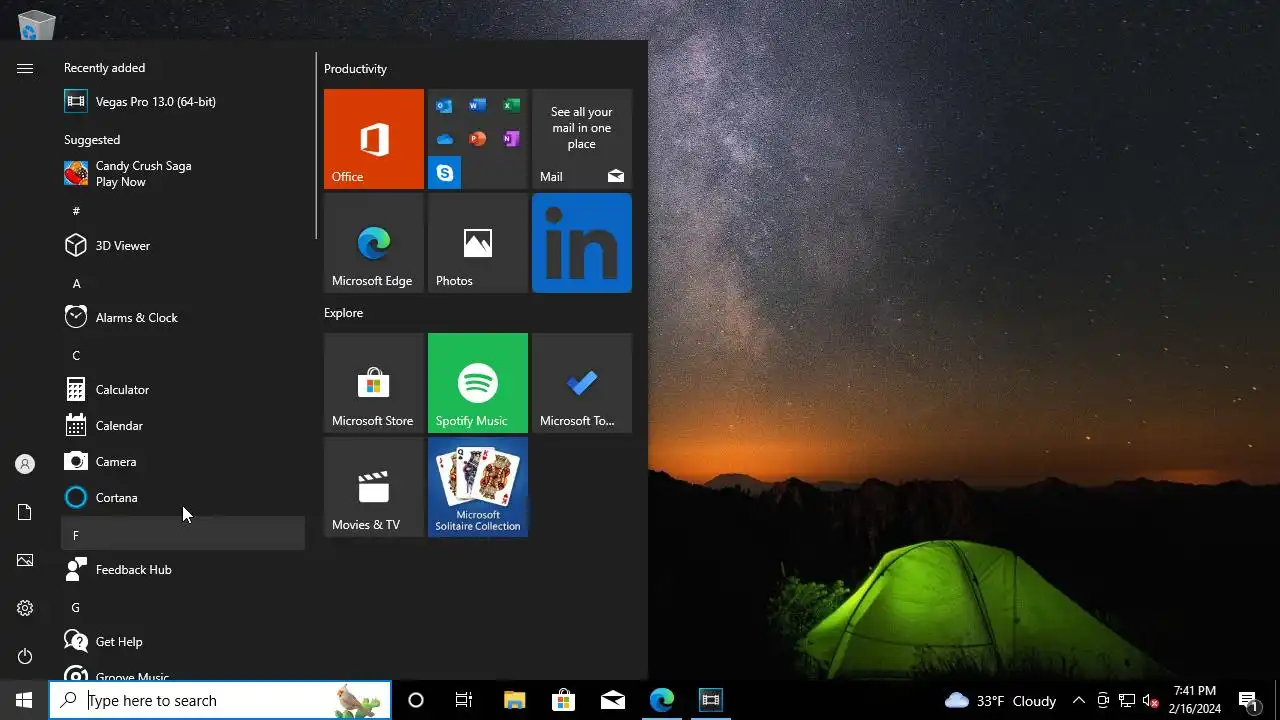
Task: Open Candy Crush Saga suggestion
Action: [x=183, y=174]
